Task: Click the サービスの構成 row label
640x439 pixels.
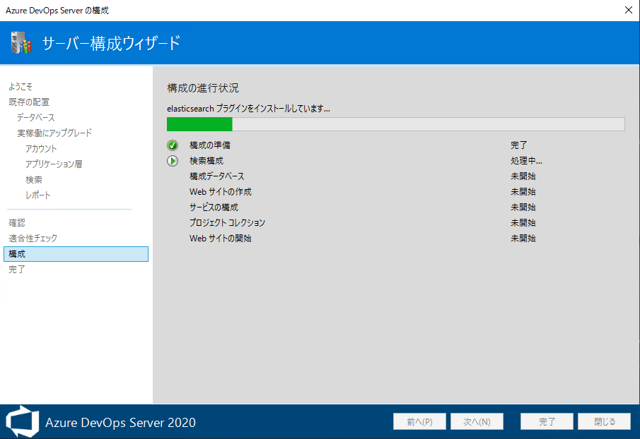Action: pos(213,207)
